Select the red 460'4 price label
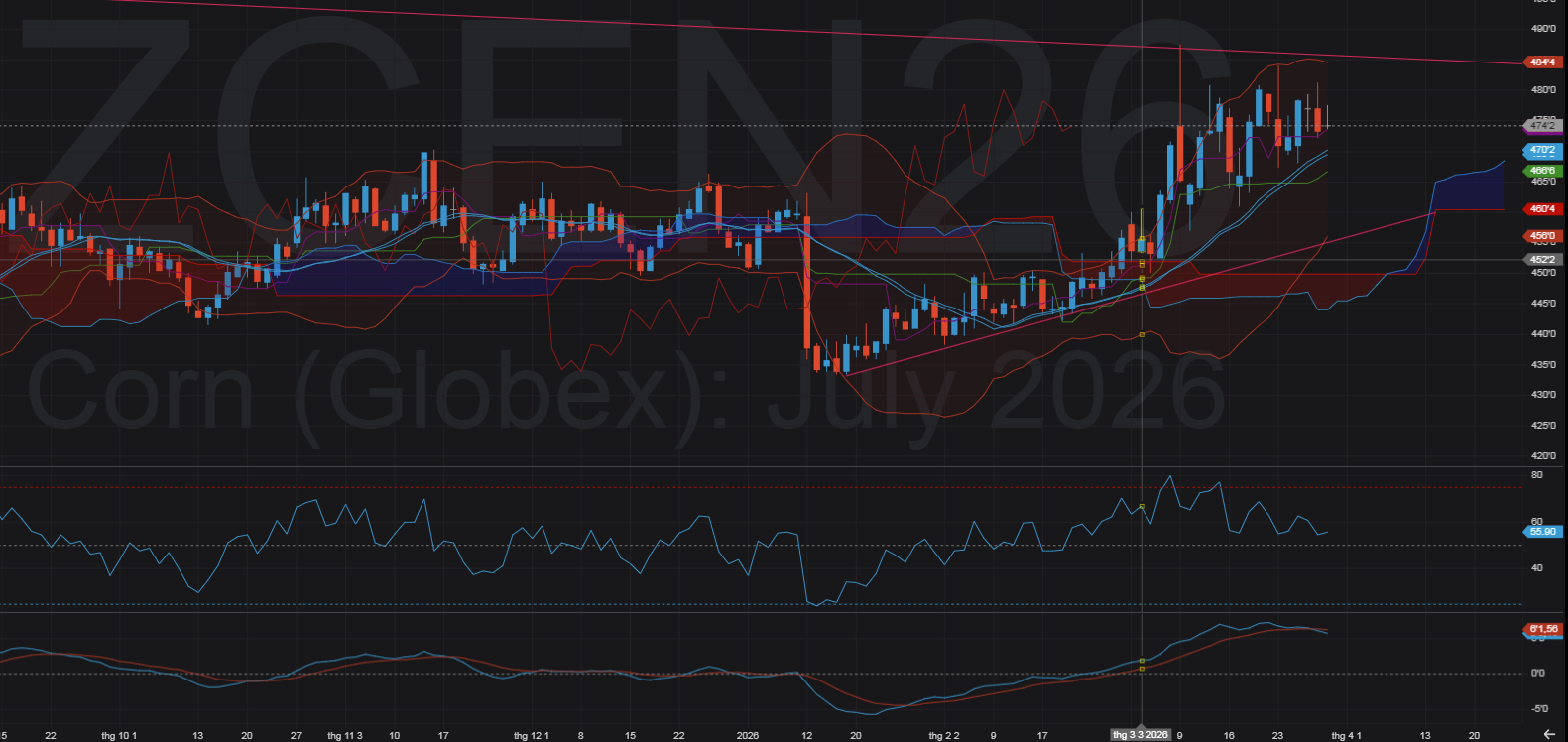Viewport: 1568px width, 742px height. pyautogui.click(x=1542, y=209)
